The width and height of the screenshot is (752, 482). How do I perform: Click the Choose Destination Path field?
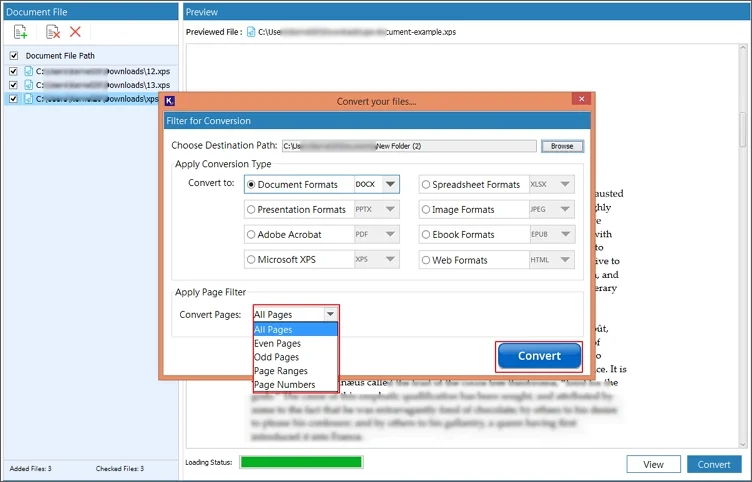[409, 146]
